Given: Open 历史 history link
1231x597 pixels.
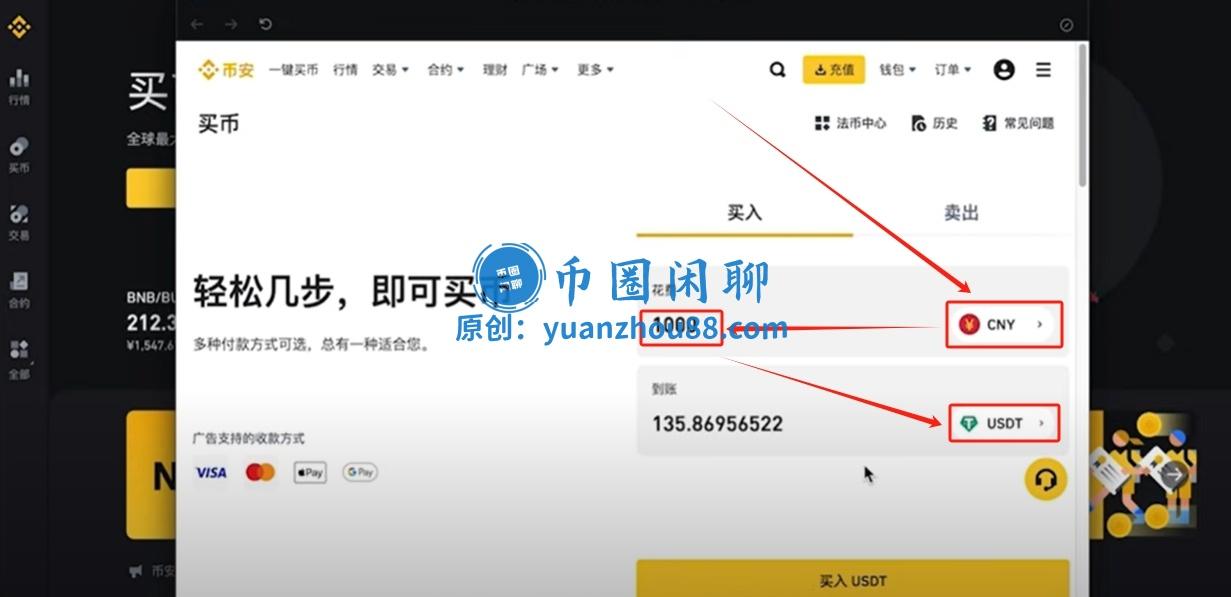Looking at the screenshot, I should [x=935, y=123].
